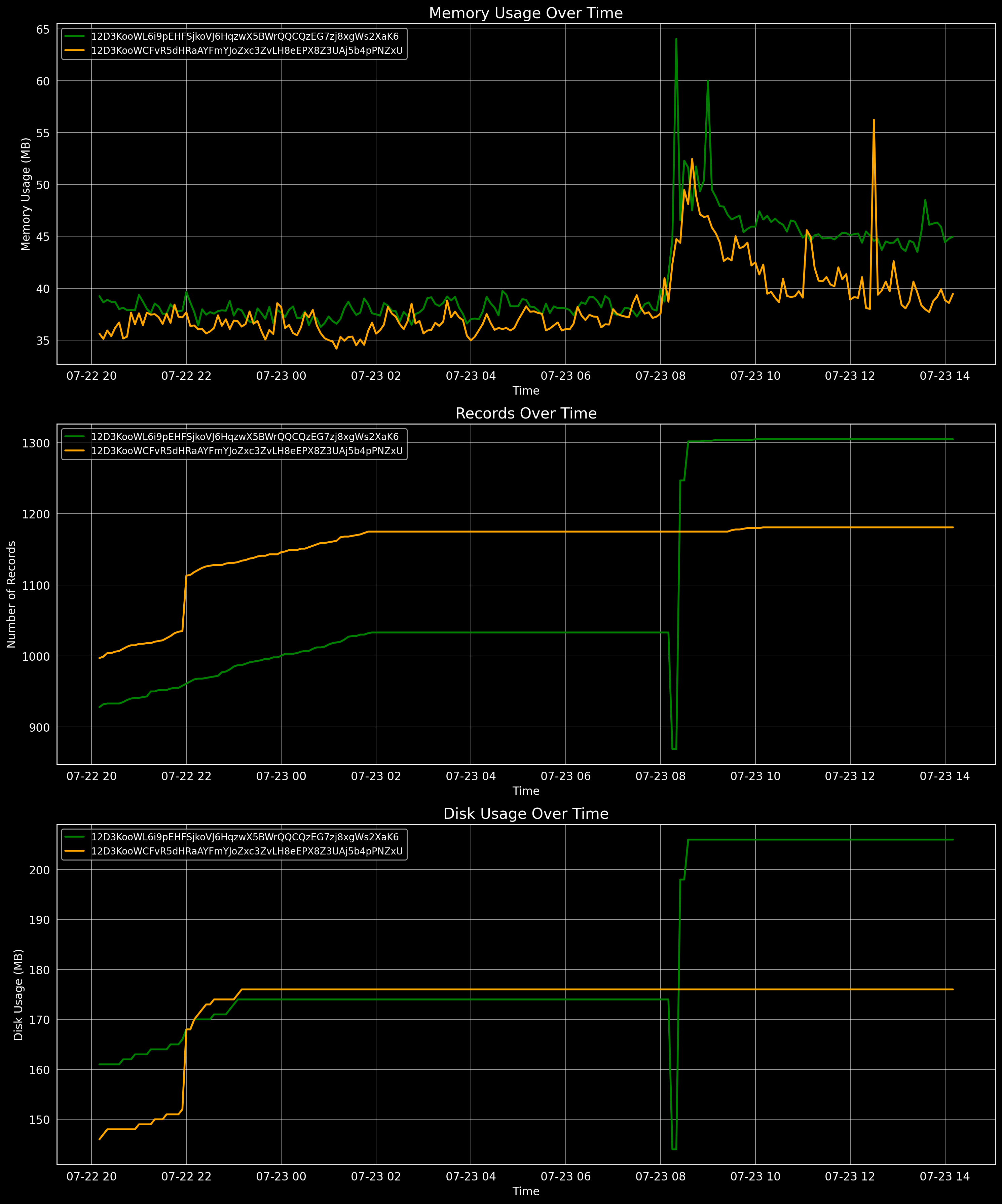Image resolution: width=1002 pixels, height=1204 pixels.
Task: Click the "Time" label under the Records chart
Action: (526, 791)
